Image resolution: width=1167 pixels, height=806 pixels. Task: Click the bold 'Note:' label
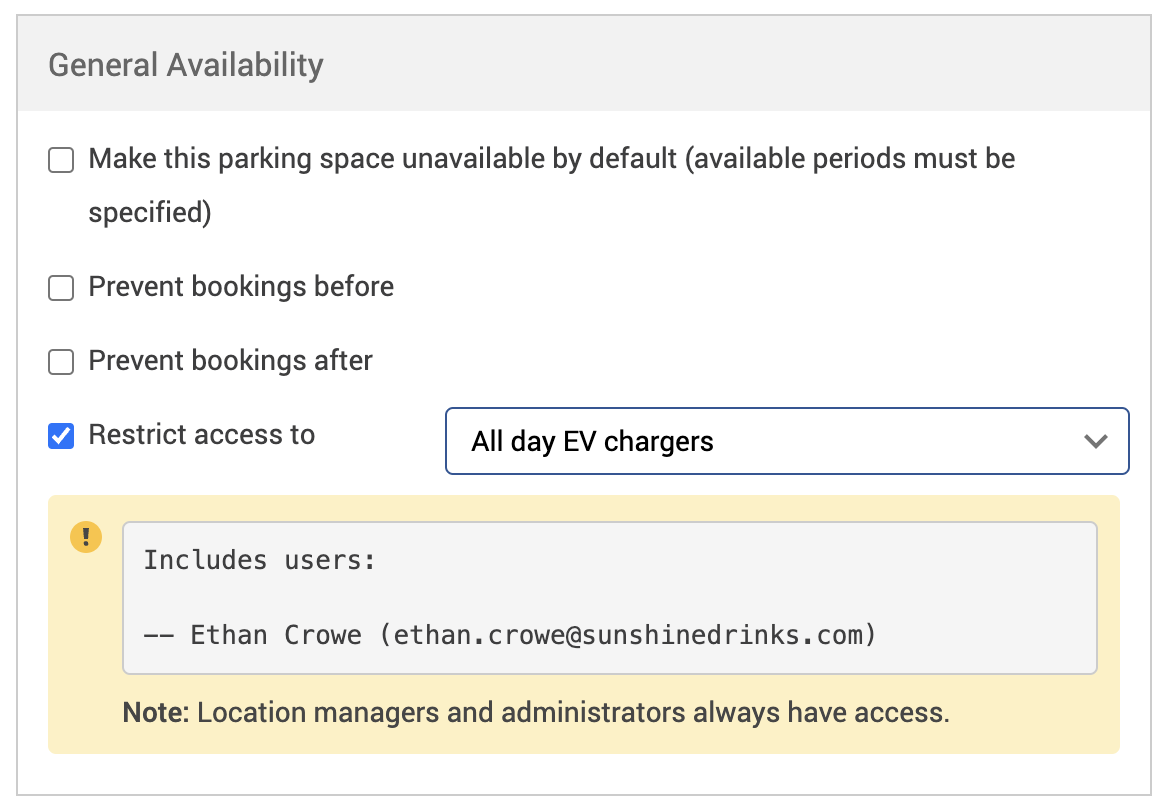[x=157, y=713]
